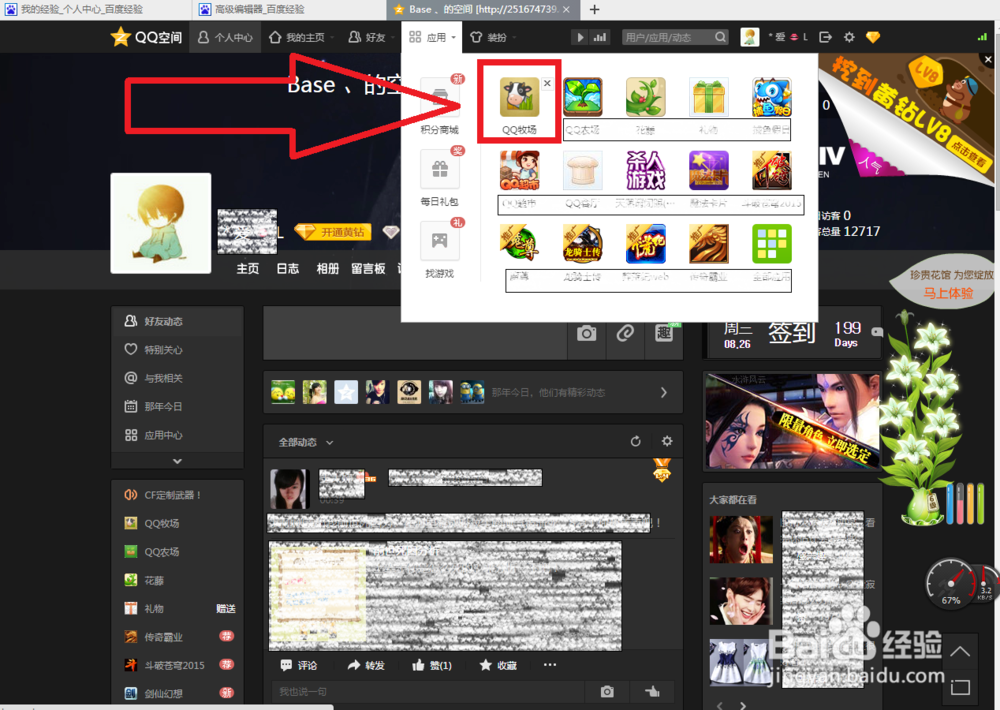Select 特别关心 in the sidebar
This screenshot has height=710, width=1000.
click(177, 350)
